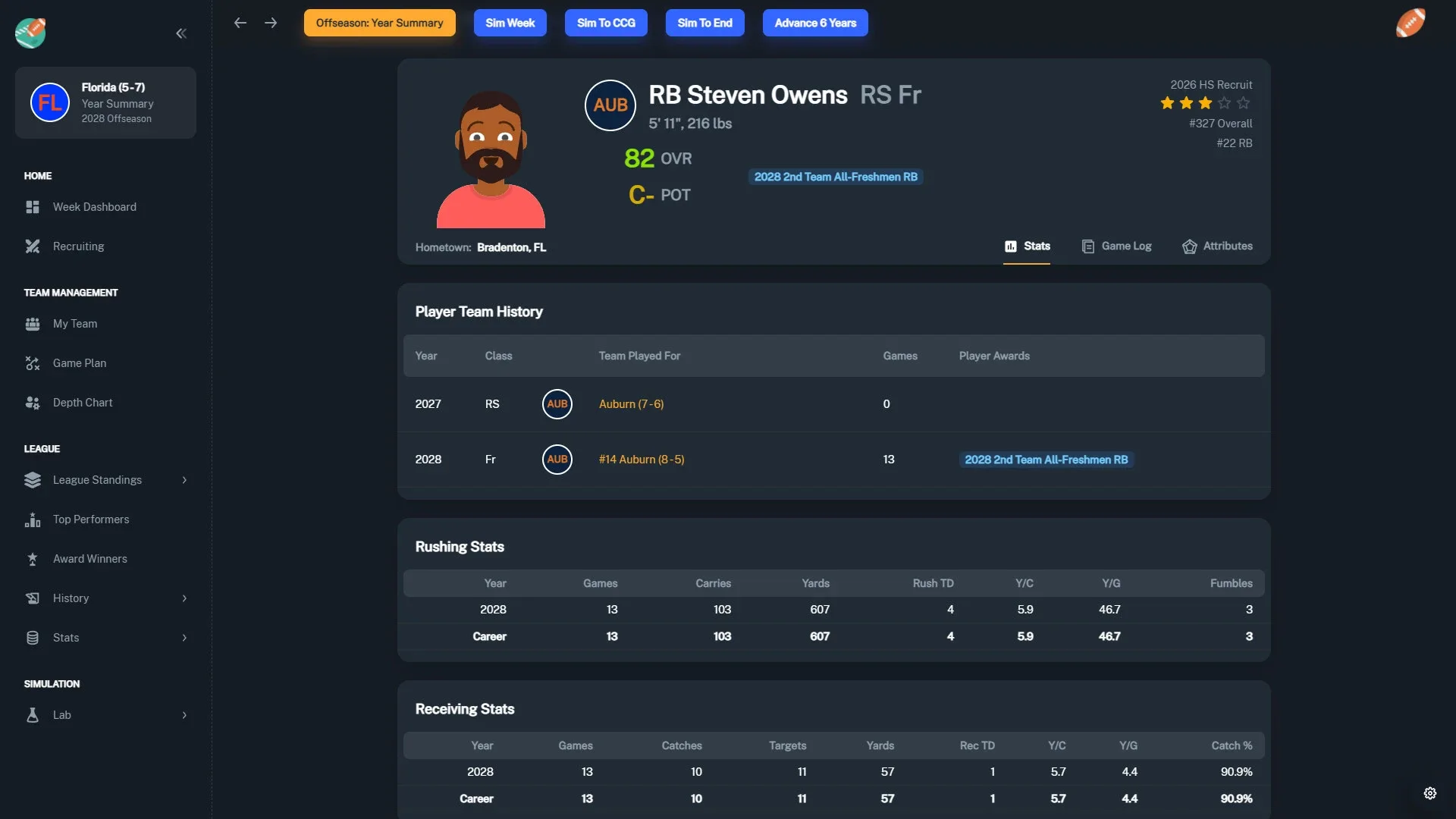Switch to the Game Log tab
This screenshot has height=819, width=1456.
(x=1116, y=246)
